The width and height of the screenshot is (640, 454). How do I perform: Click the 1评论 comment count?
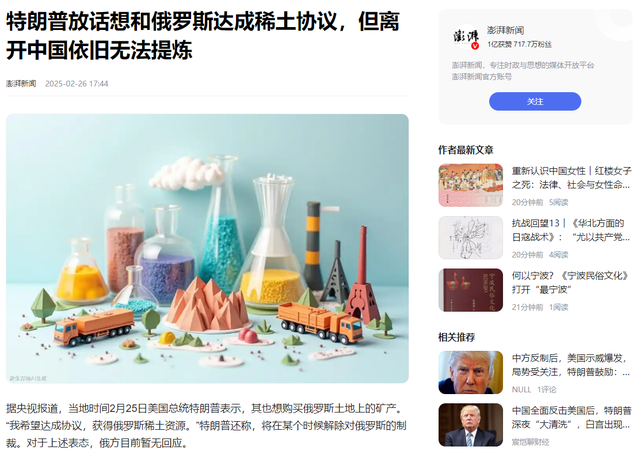tap(547, 389)
